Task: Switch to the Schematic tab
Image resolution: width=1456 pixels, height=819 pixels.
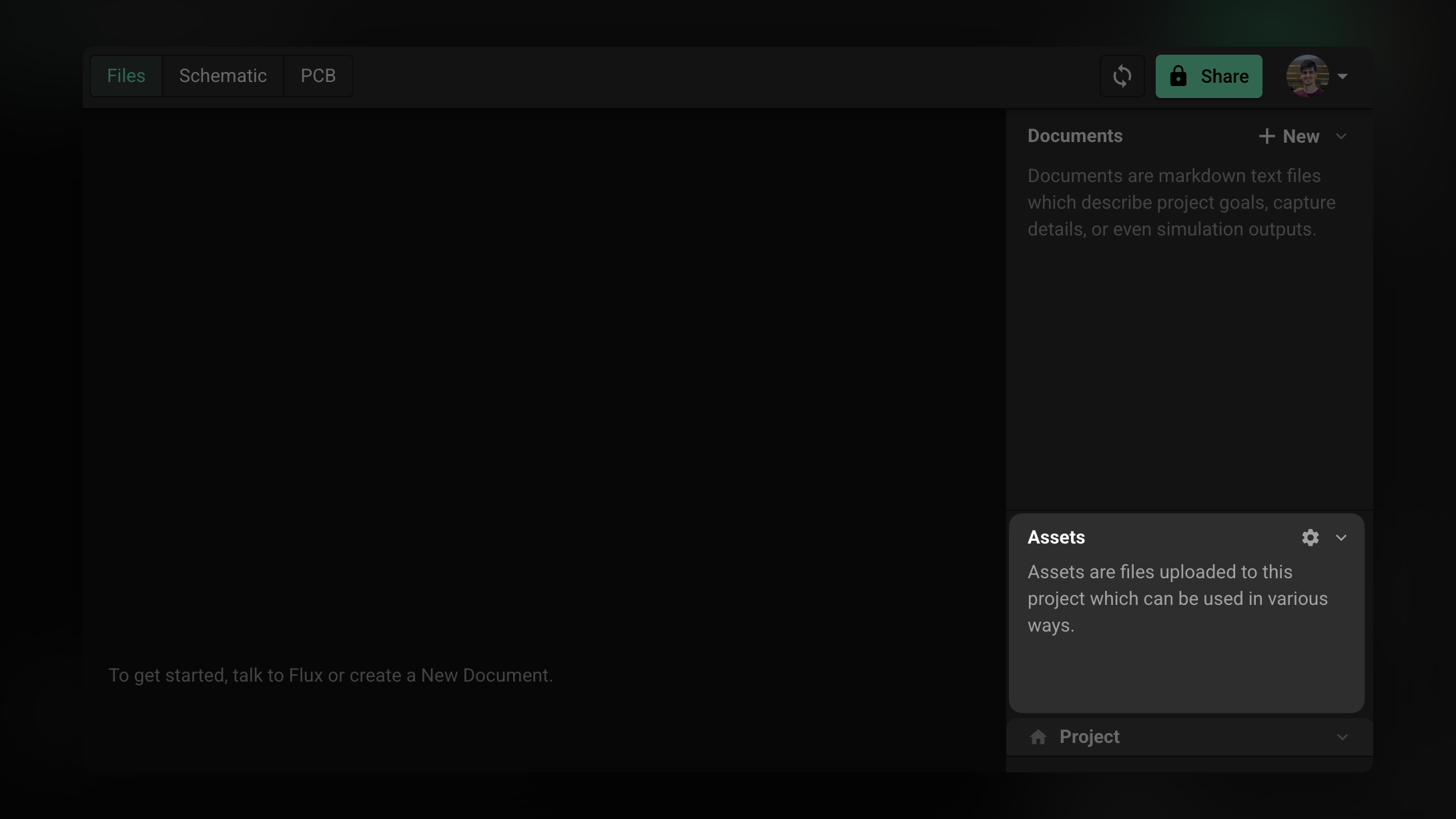Action: pyautogui.click(x=223, y=76)
